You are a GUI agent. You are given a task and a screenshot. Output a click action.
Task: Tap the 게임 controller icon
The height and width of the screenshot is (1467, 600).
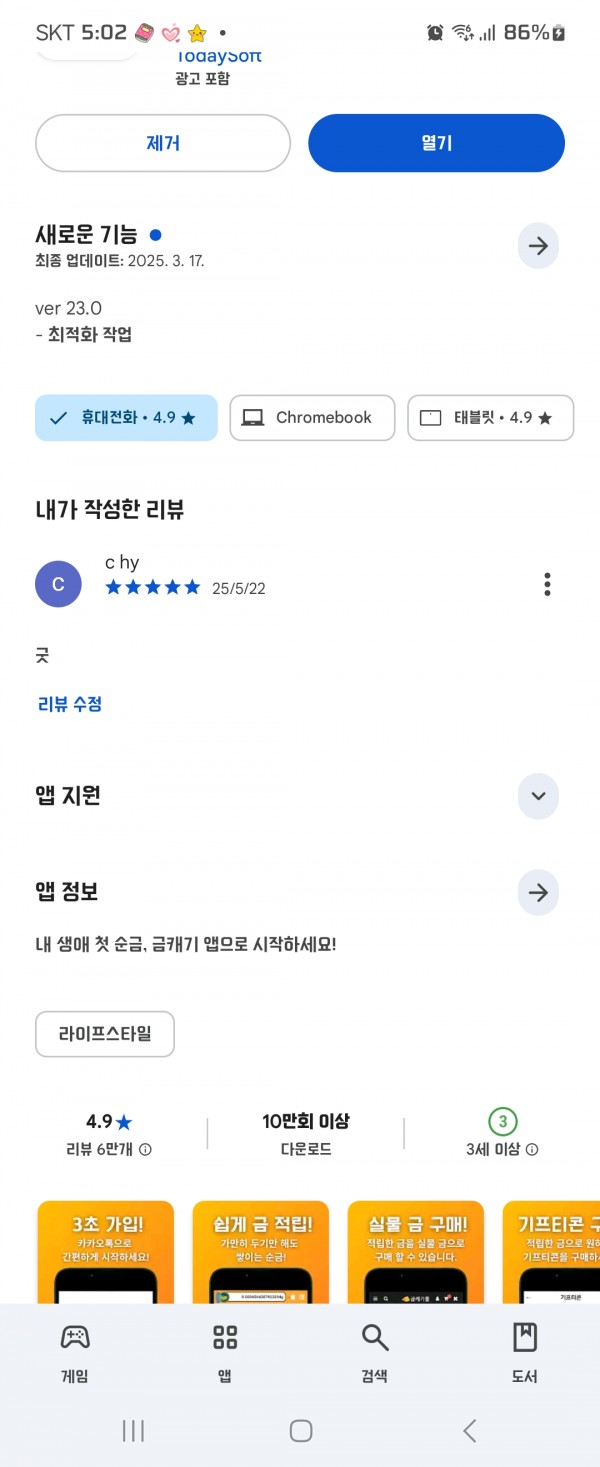(x=75, y=1337)
